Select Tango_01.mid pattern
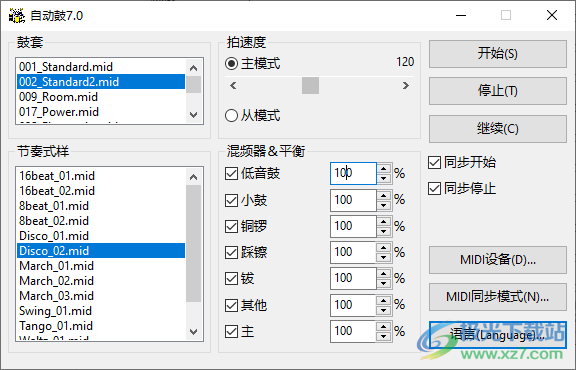 (x=101, y=326)
